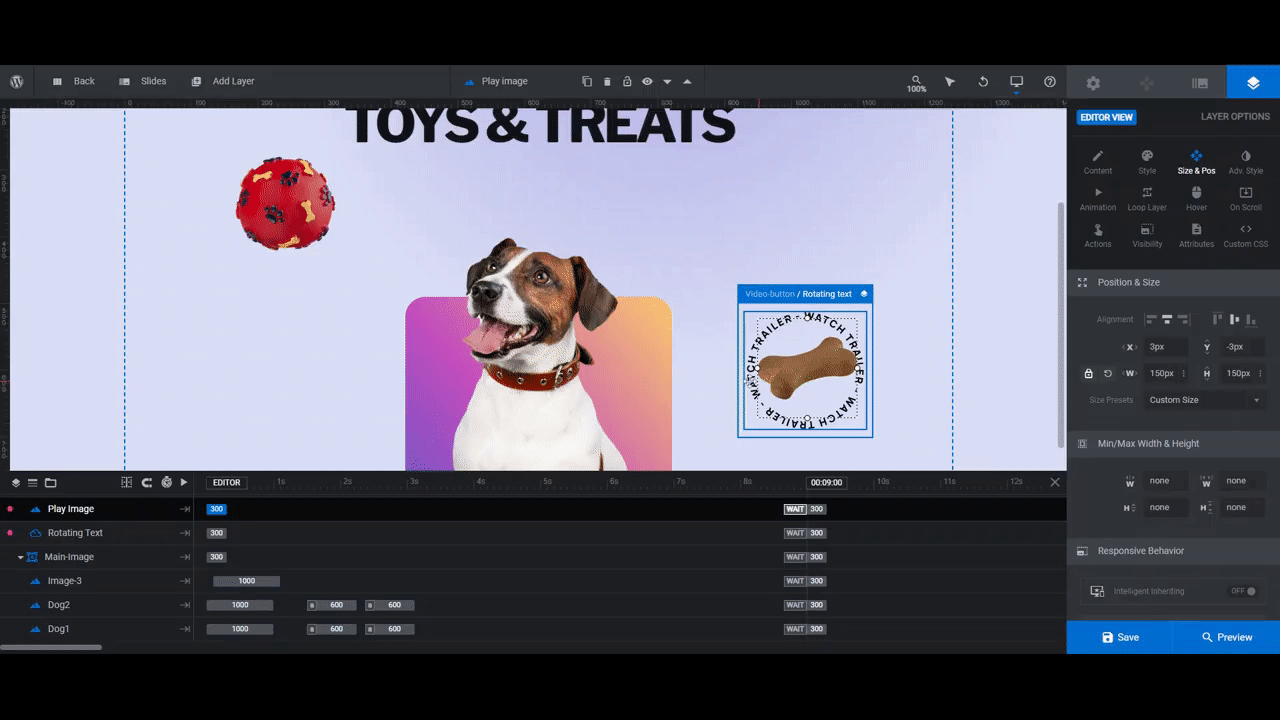The image size is (1280, 720).
Task: Open device view selector desktop icon
Action: click(x=1016, y=82)
